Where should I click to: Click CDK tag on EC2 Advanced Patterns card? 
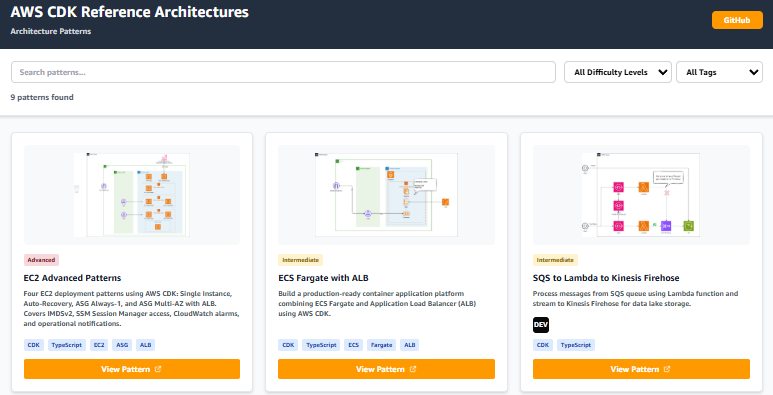coord(34,345)
